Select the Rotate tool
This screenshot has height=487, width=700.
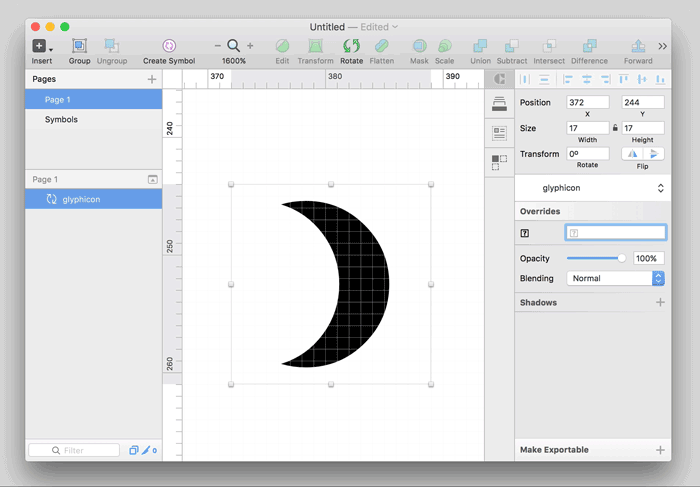click(x=351, y=46)
